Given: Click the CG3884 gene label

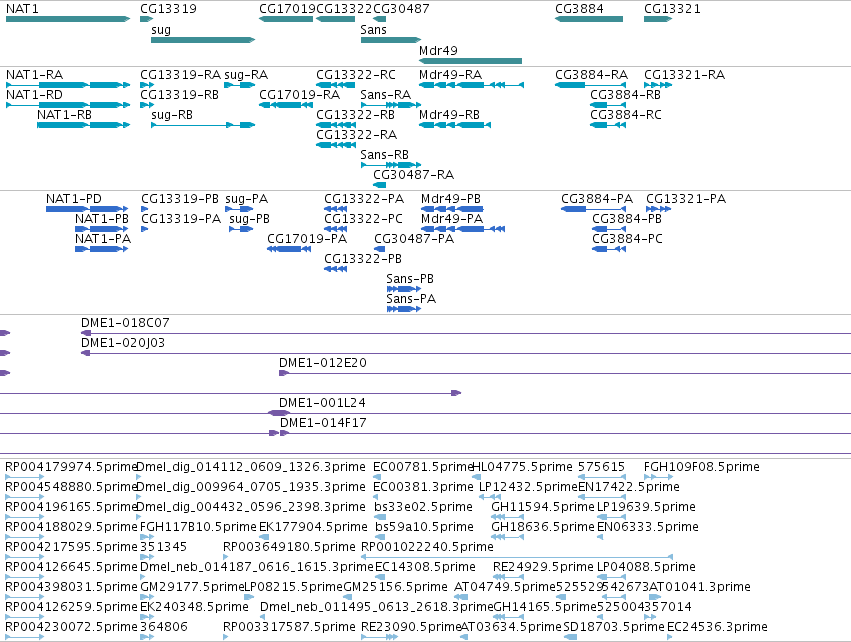Looking at the screenshot, I should 579,9.
